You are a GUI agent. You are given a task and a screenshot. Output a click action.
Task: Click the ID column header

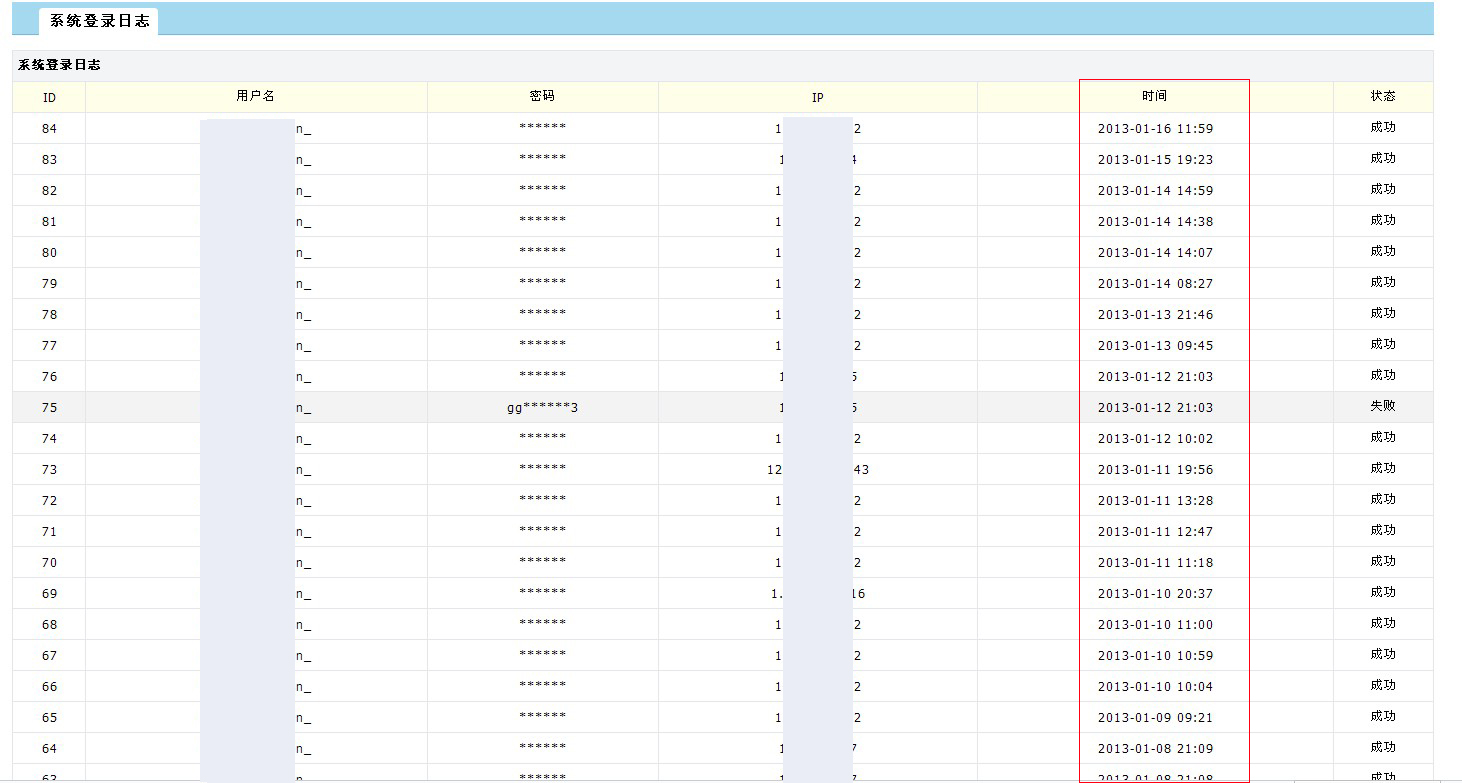[x=49, y=97]
